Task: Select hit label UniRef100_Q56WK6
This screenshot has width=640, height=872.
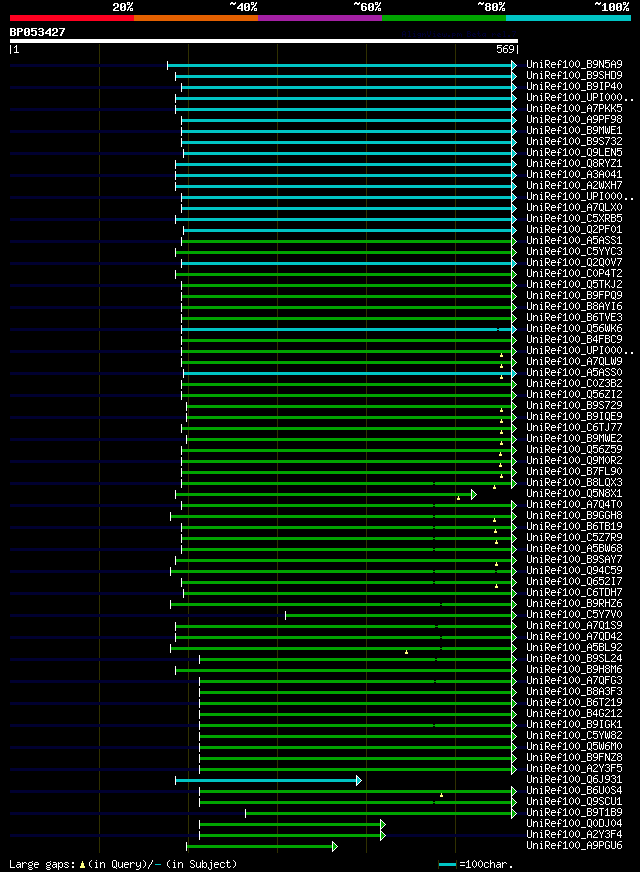Action: coord(574,329)
